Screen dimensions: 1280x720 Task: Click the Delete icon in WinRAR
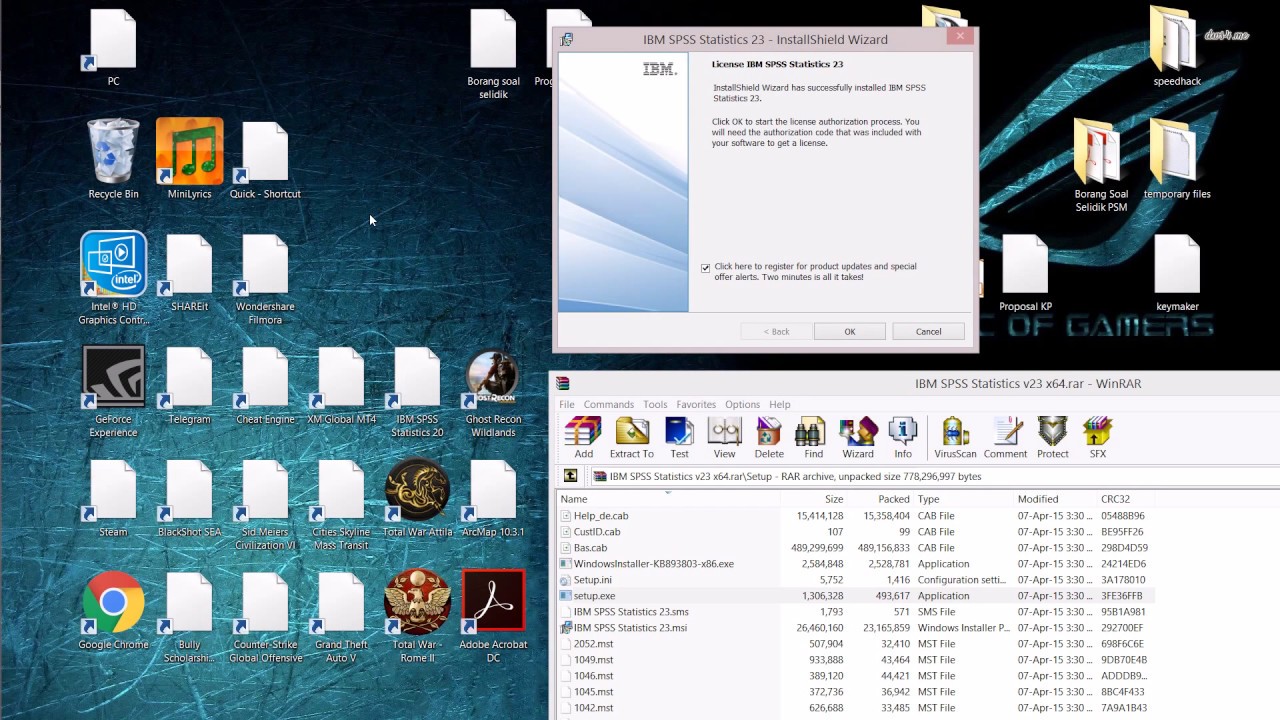pos(769,437)
